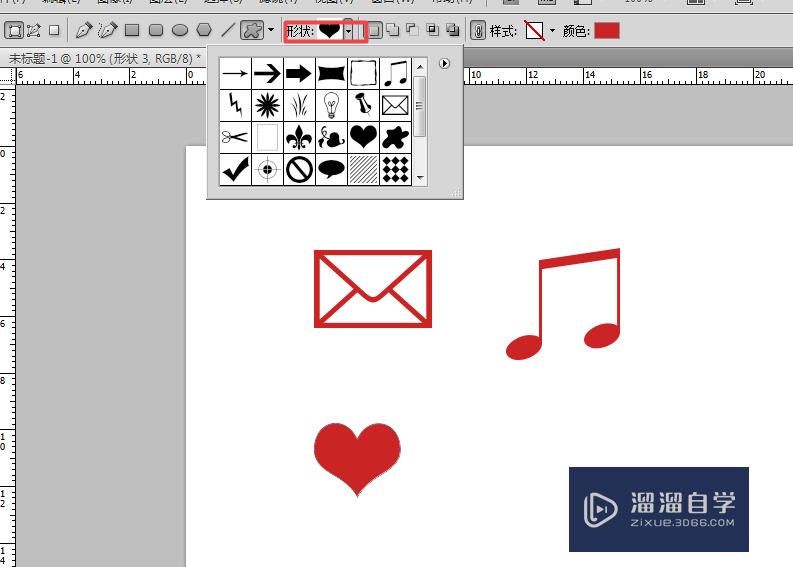Choose Create New Shape Layer option

pos(374,31)
